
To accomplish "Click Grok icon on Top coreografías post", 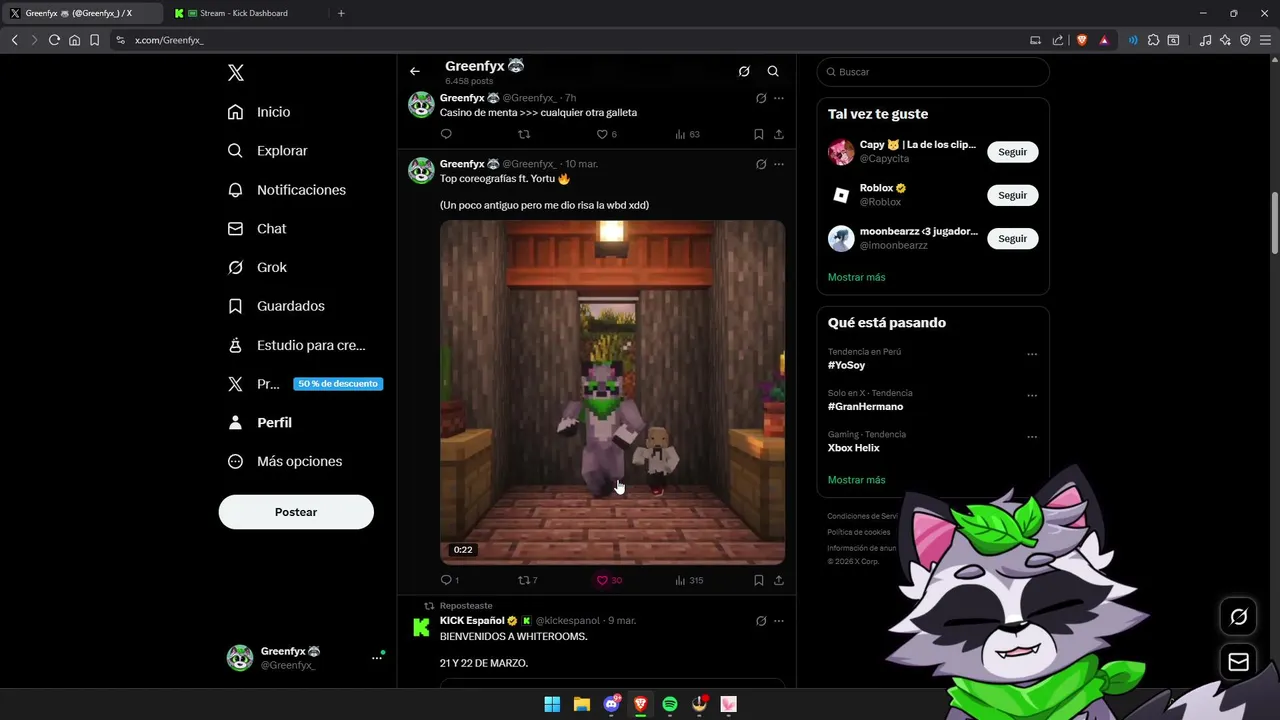I will point(761,164).
